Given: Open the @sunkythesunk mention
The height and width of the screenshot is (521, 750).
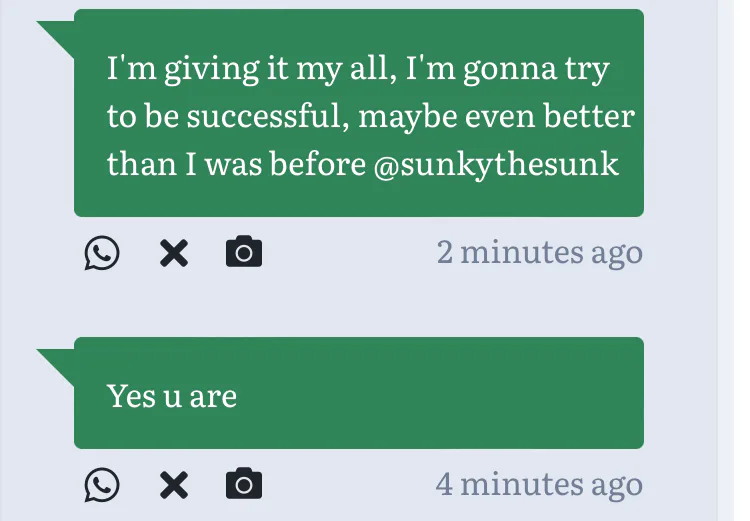Looking at the screenshot, I should tap(496, 164).
